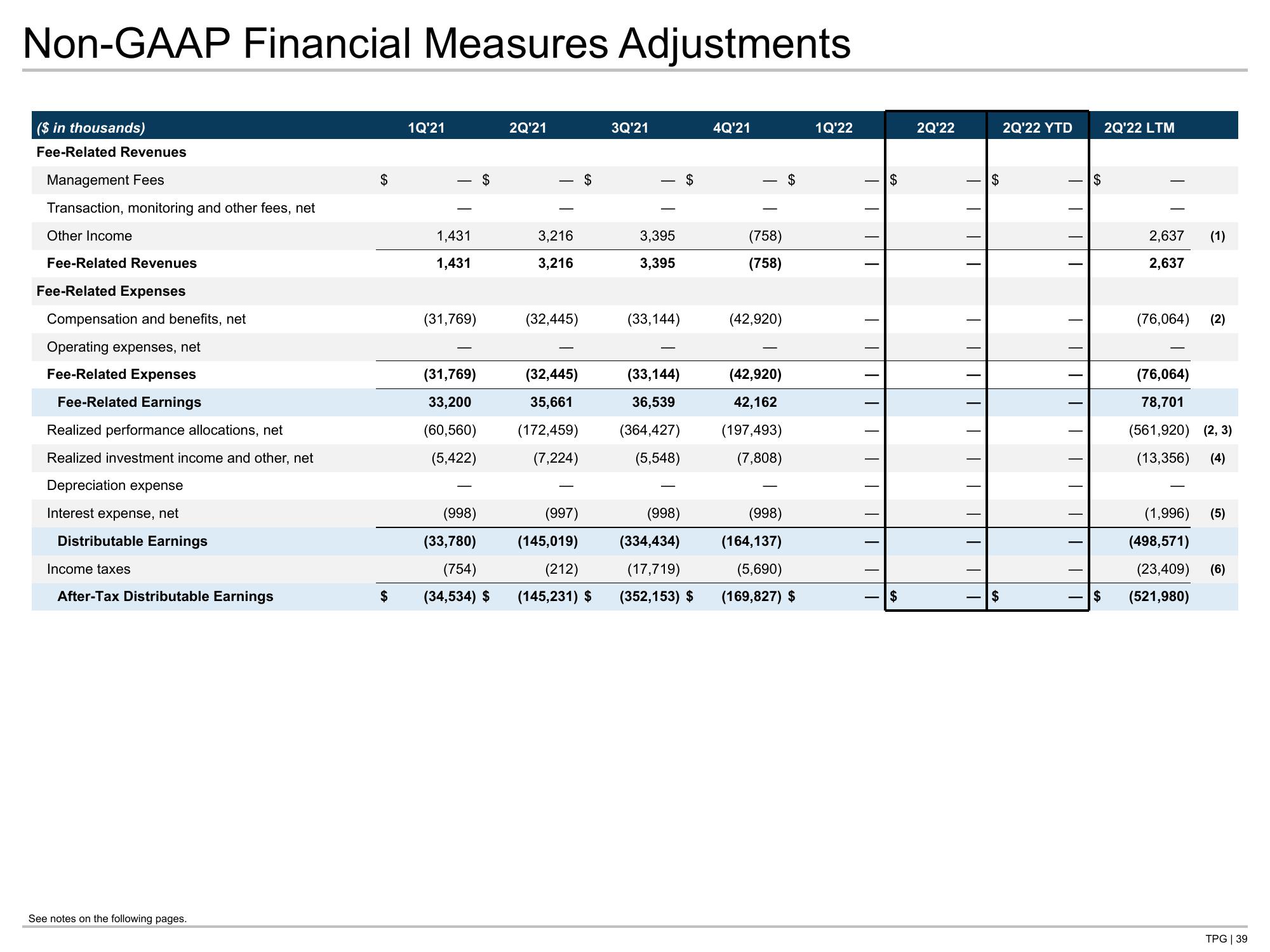The image size is (1270, 952).
Task: Select 'Realized performance allocations, net' label
Action: click(x=164, y=430)
